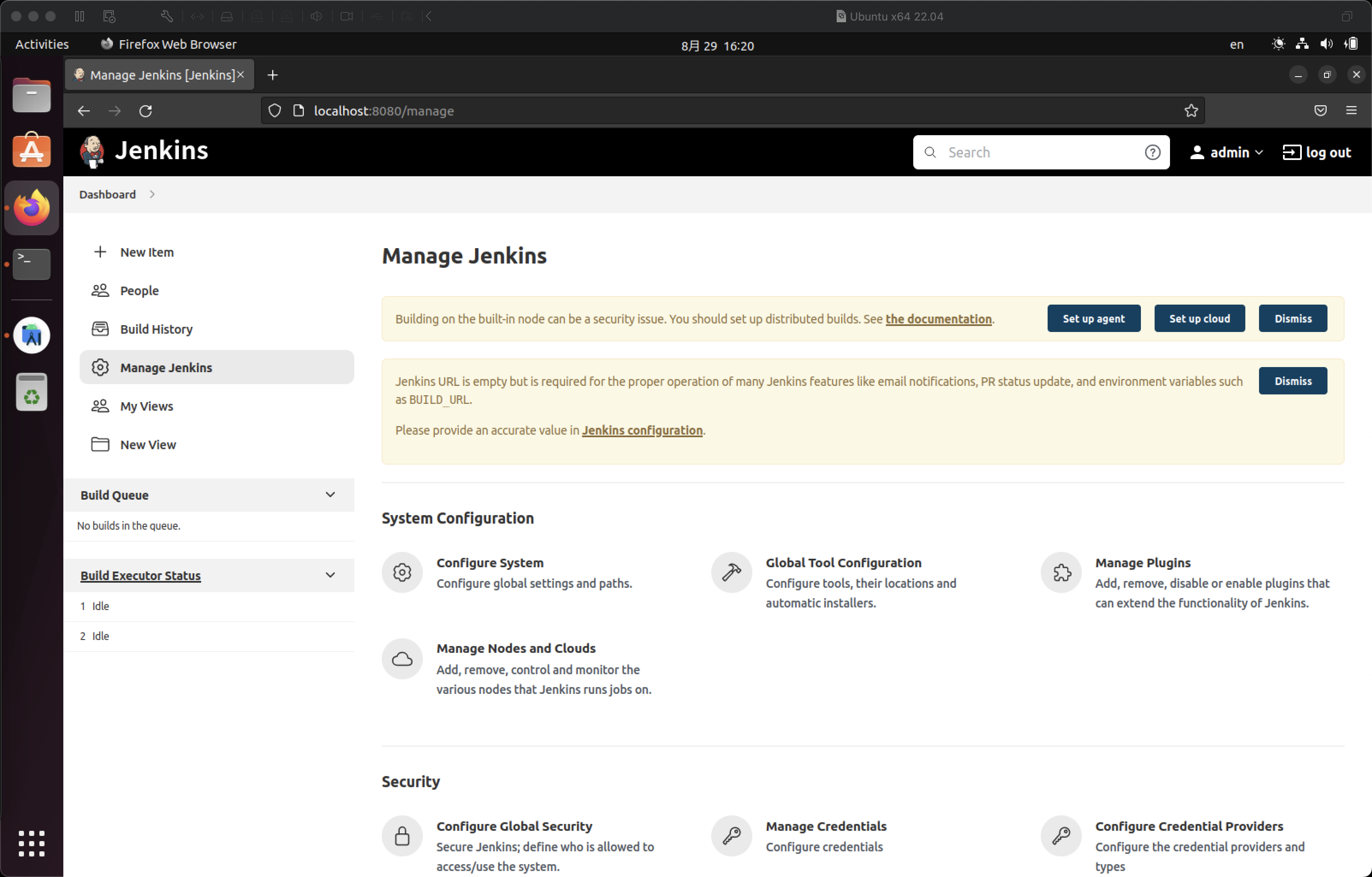Click executor 1 Idle row
1372x877 pixels.
pos(208,606)
